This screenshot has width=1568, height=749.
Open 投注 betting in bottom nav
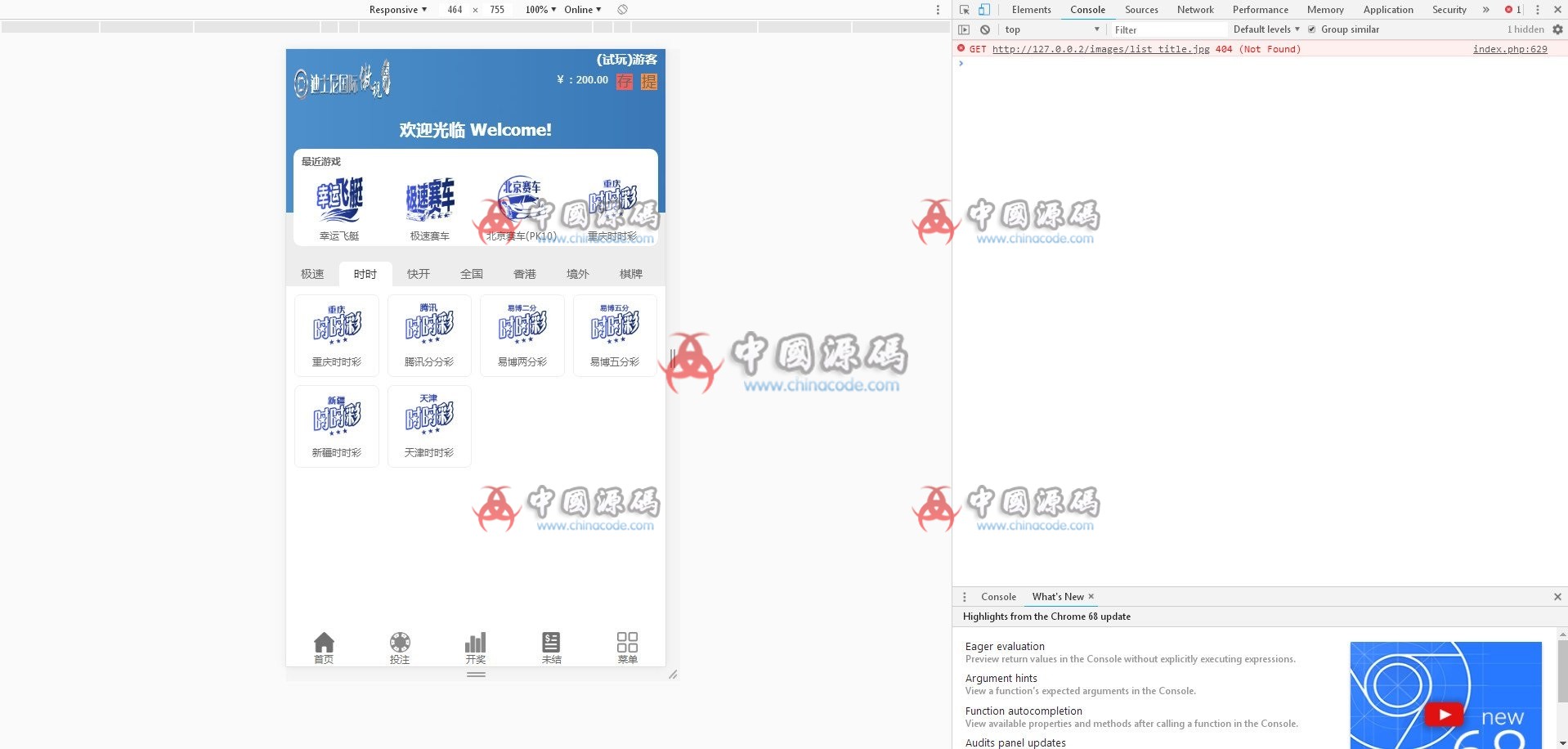400,648
